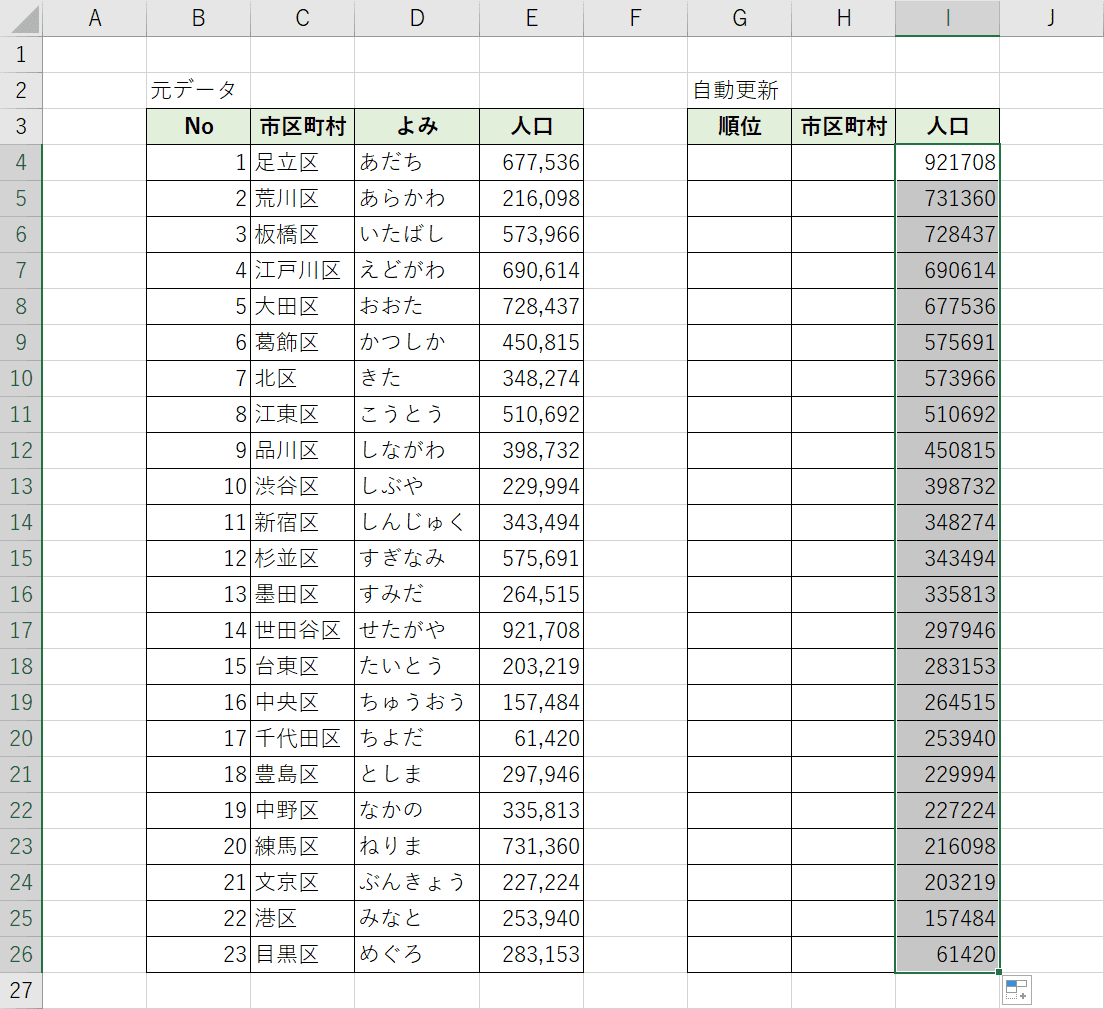Click the Select All corner triangle

point(25,18)
